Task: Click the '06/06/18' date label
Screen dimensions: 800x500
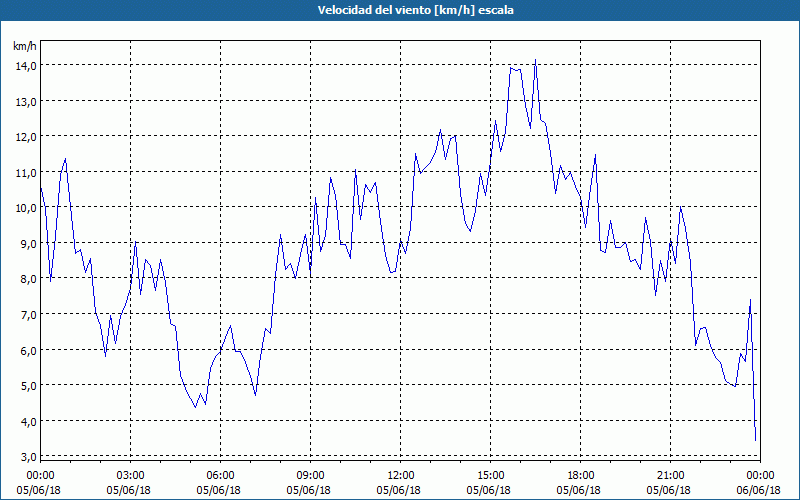Action: pyautogui.click(x=758, y=490)
